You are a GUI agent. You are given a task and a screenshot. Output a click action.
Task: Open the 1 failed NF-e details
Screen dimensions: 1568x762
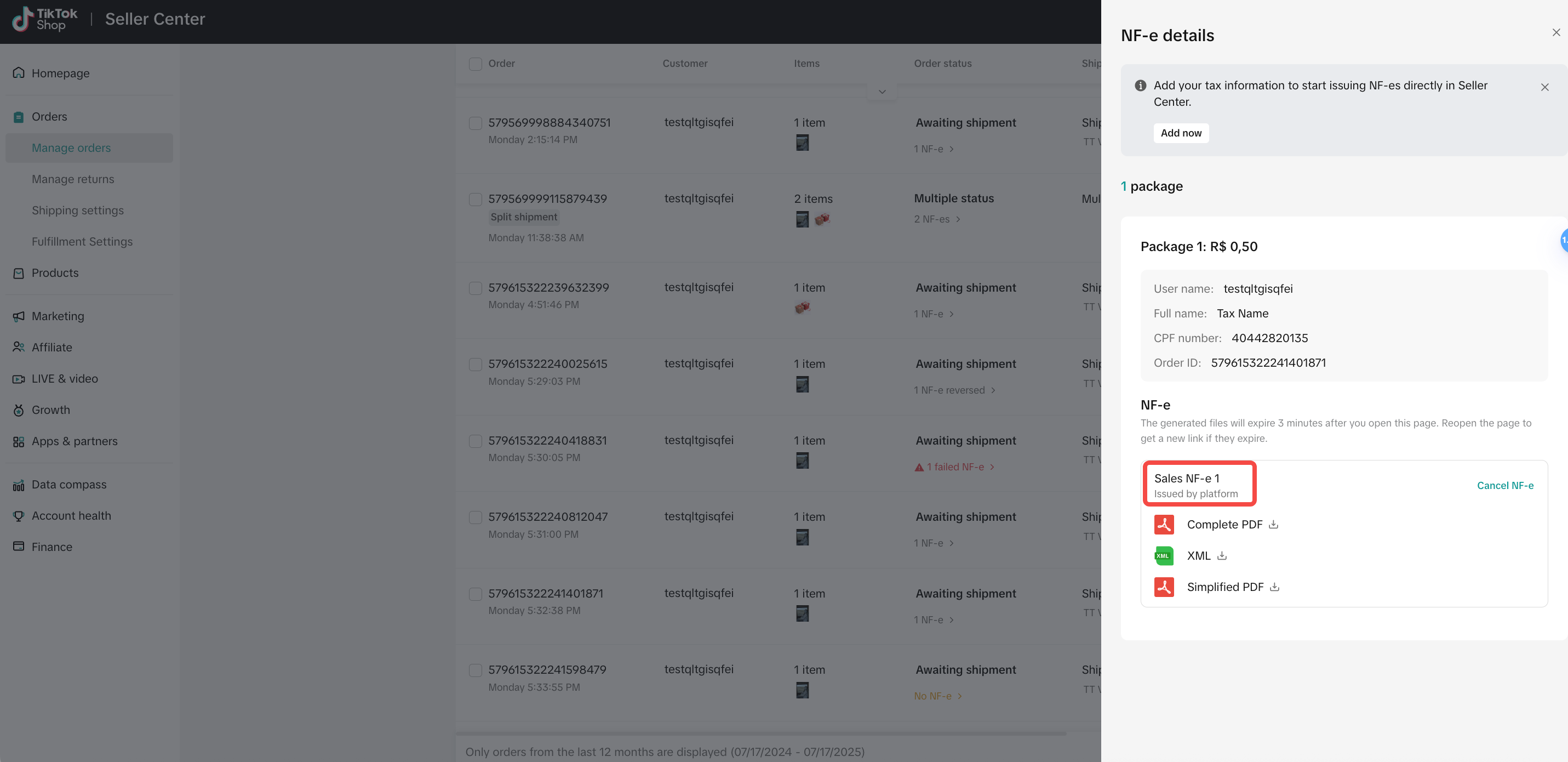pyautogui.click(x=954, y=467)
